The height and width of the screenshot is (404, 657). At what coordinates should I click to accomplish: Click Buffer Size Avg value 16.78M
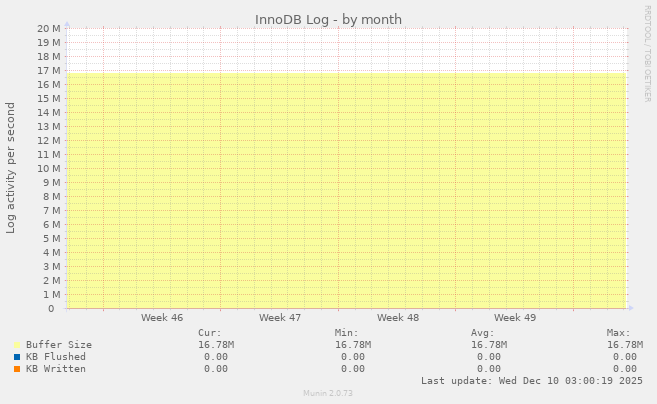pyautogui.click(x=489, y=345)
